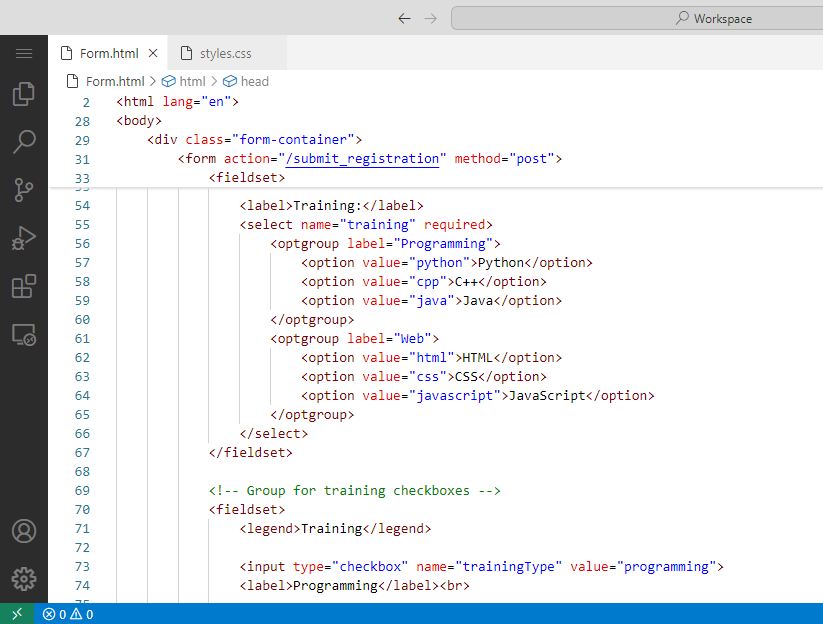The width and height of the screenshot is (823, 624).
Task: Click the Python option line
Action: point(447,262)
